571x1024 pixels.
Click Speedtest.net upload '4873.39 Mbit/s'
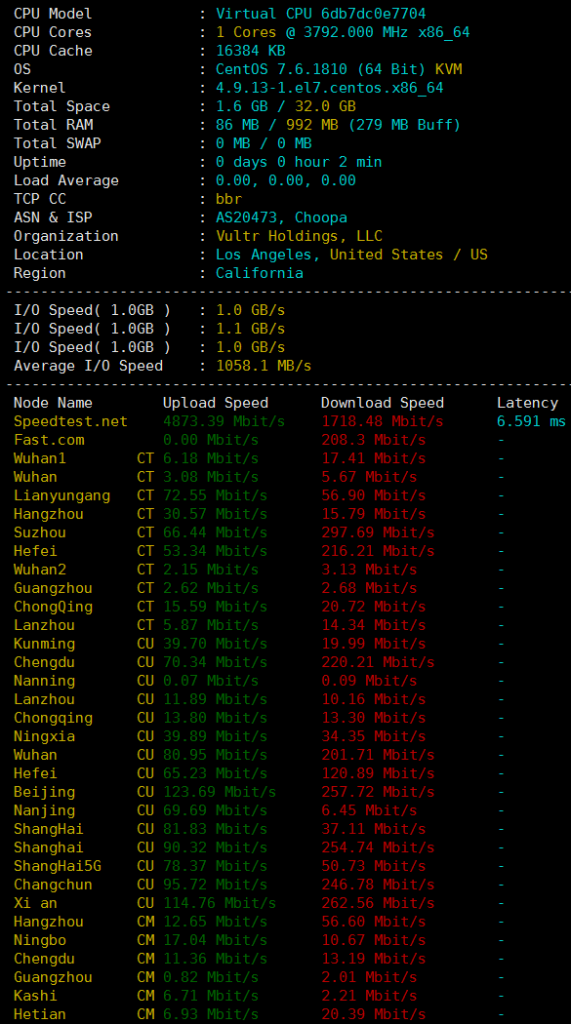pyautogui.click(x=224, y=421)
